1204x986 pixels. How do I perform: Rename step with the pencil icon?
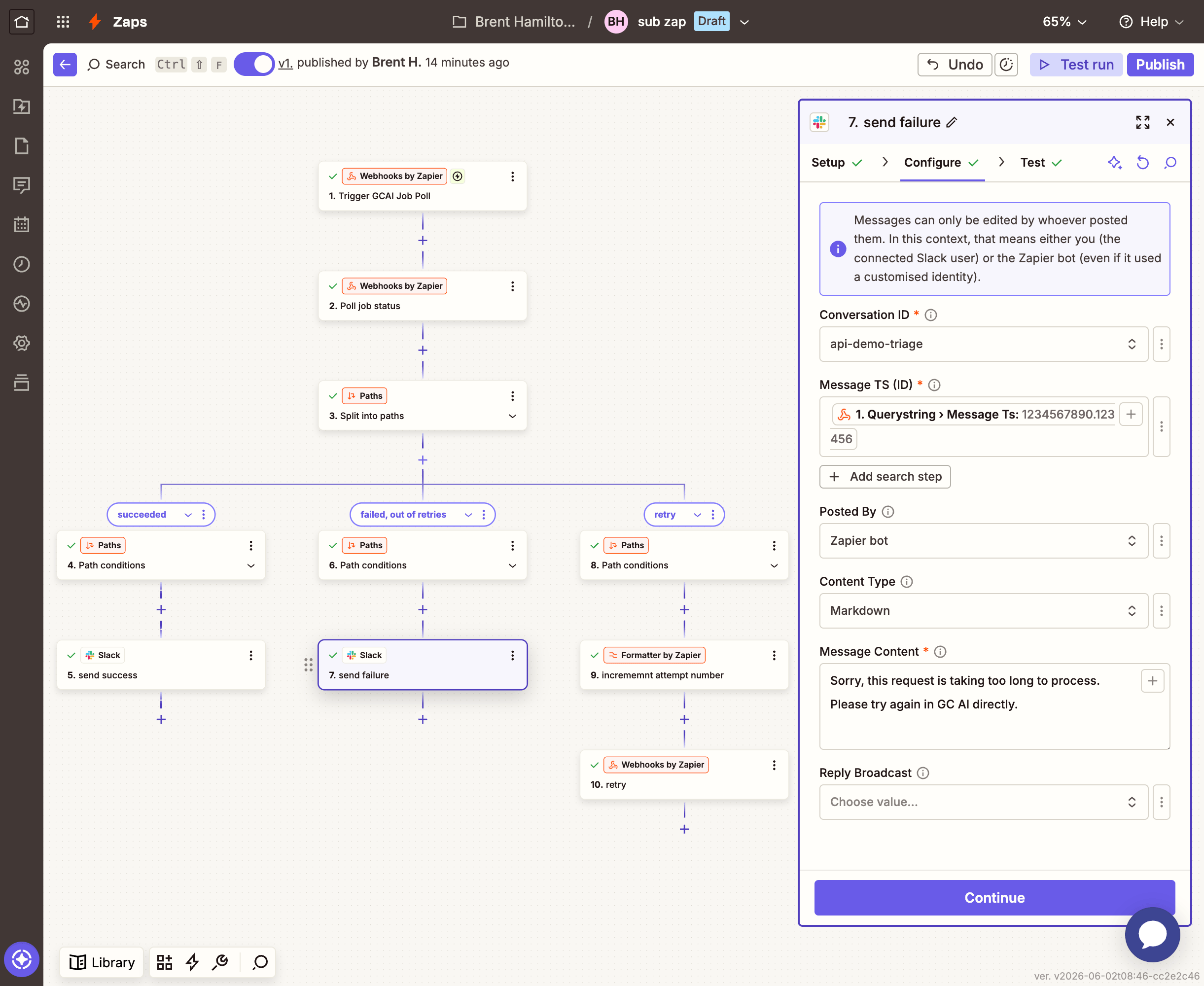coord(952,122)
